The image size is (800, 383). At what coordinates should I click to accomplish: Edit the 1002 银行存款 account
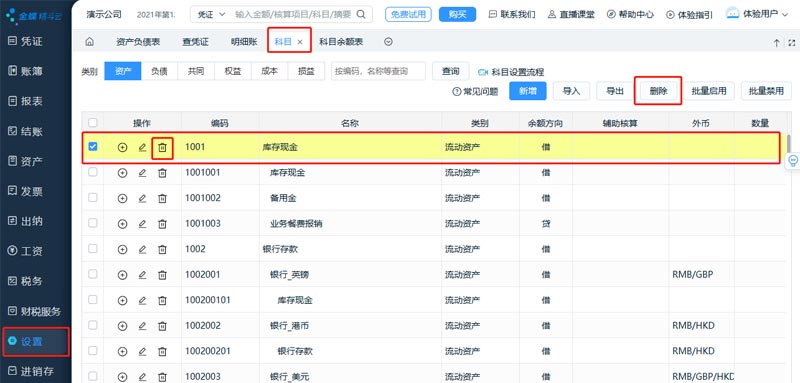pos(142,249)
